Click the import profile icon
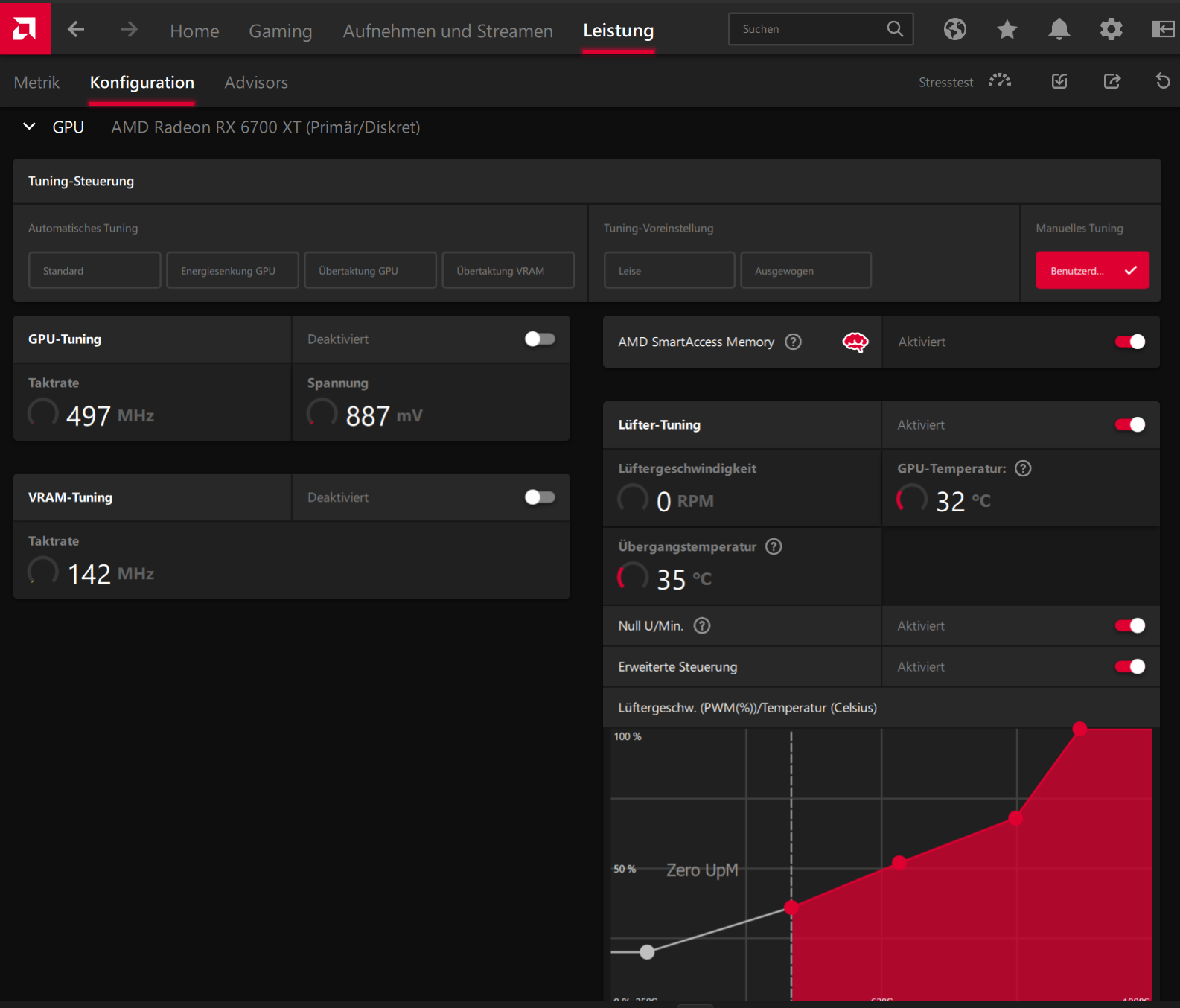Screen dimensions: 1180x1008 [x=1059, y=81]
